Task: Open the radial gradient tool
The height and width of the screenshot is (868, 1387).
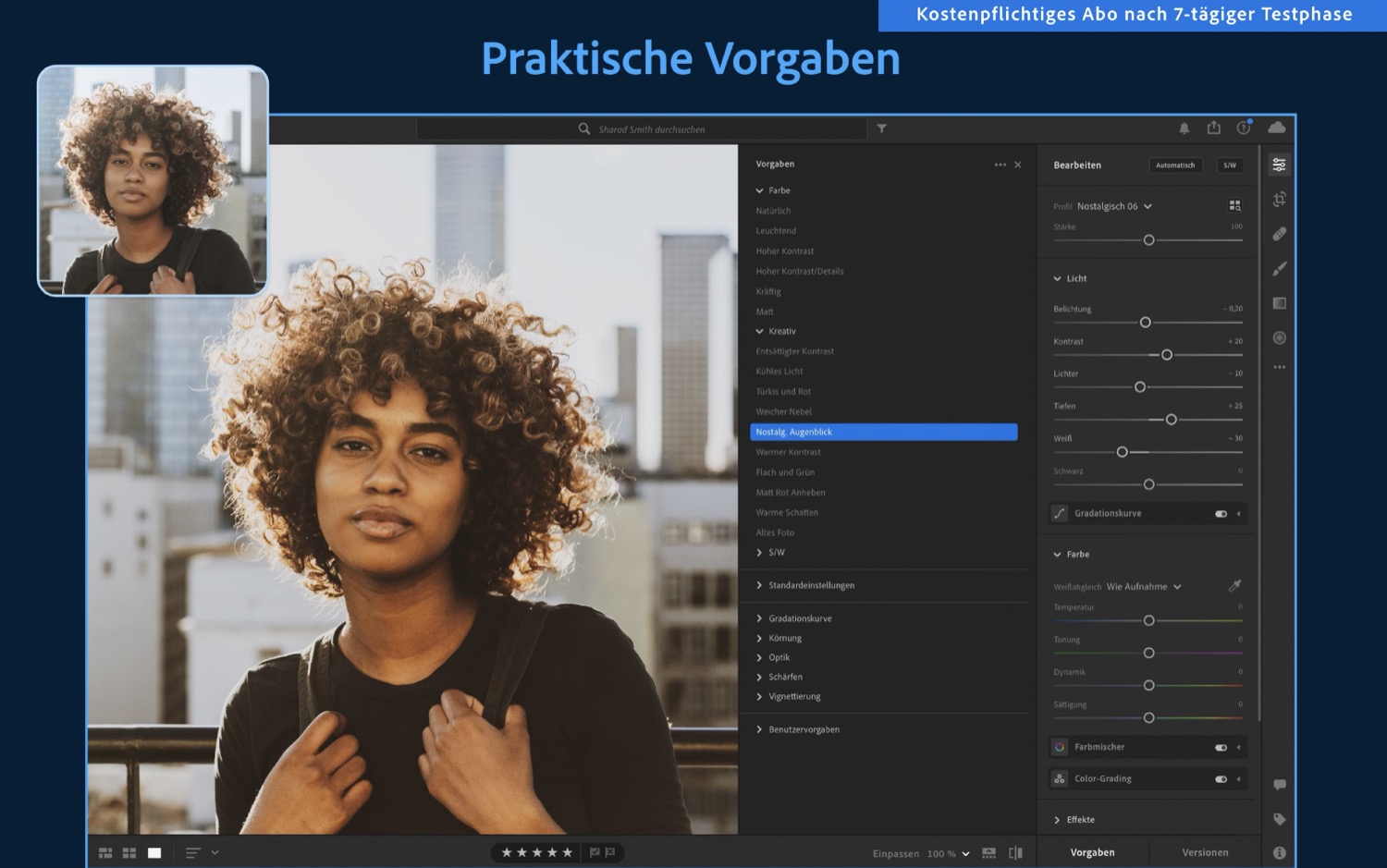Action: point(1279,338)
